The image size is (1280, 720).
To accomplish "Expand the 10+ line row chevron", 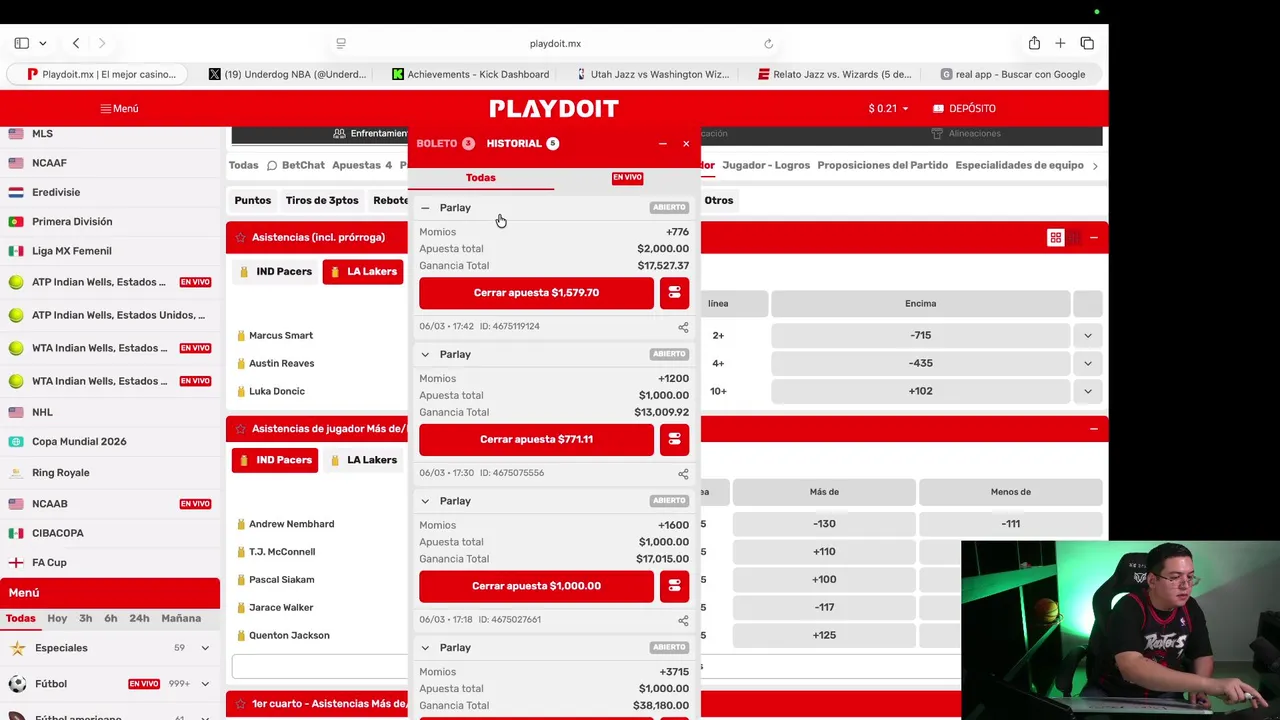I will 1087,391.
